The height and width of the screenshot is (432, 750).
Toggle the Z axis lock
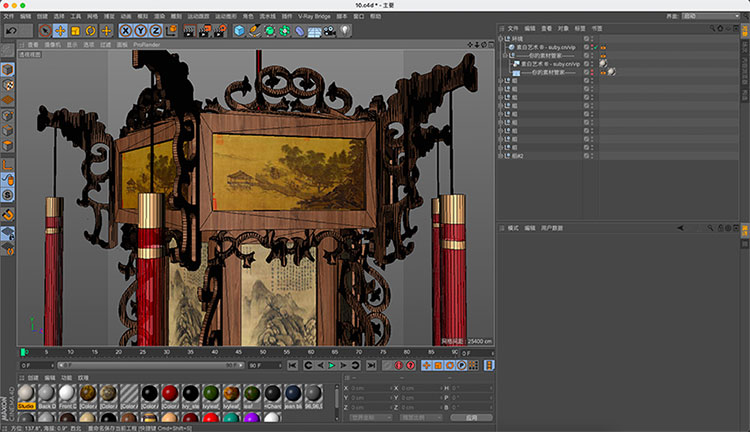point(156,31)
